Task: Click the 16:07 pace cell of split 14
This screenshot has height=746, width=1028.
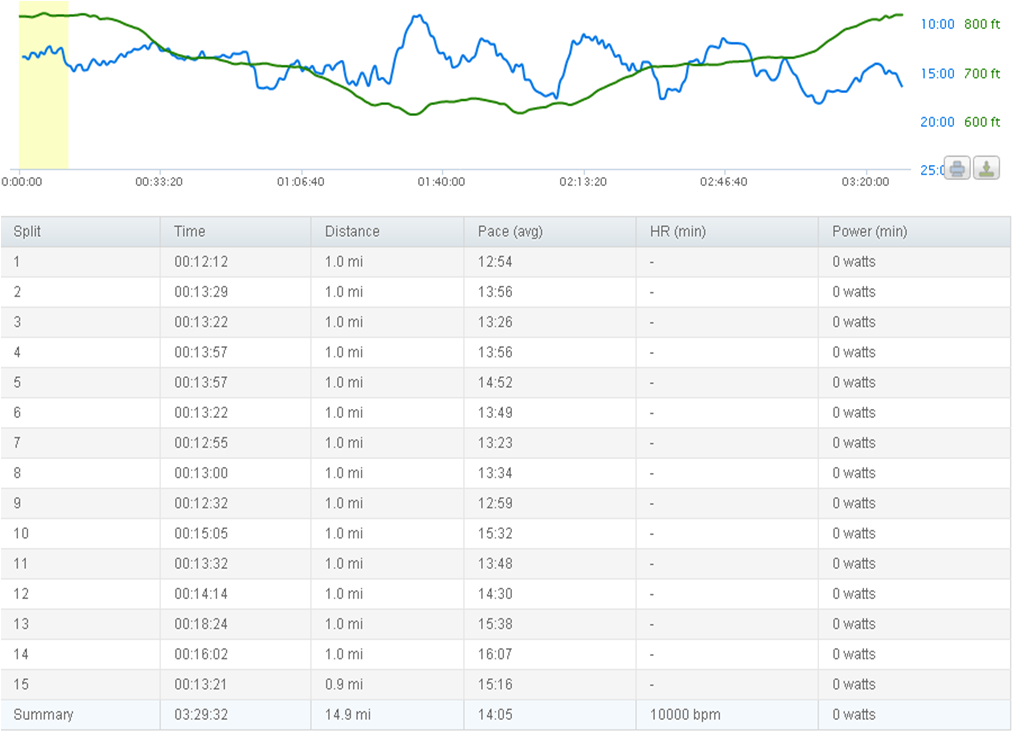Action: [494, 654]
